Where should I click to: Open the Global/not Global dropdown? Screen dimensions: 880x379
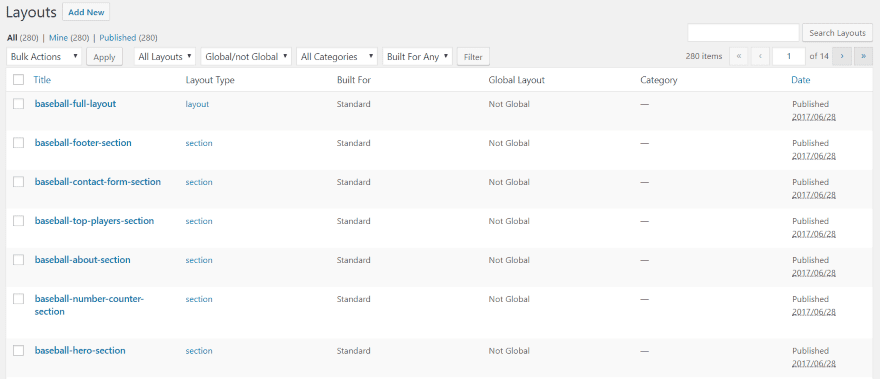pyautogui.click(x=246, y=57)
